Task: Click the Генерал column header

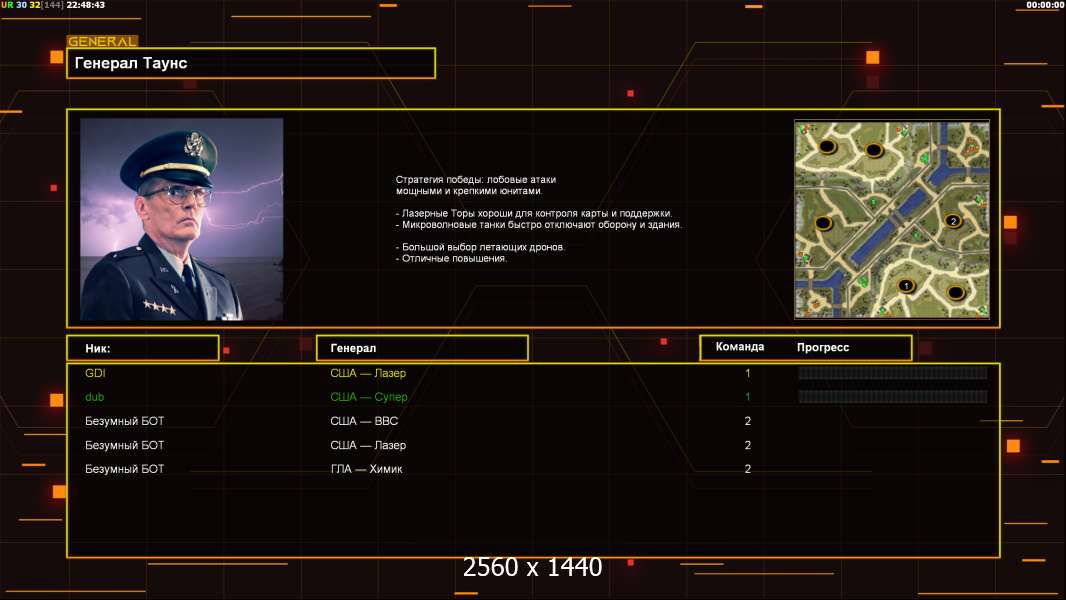Action: pos(421,348)
